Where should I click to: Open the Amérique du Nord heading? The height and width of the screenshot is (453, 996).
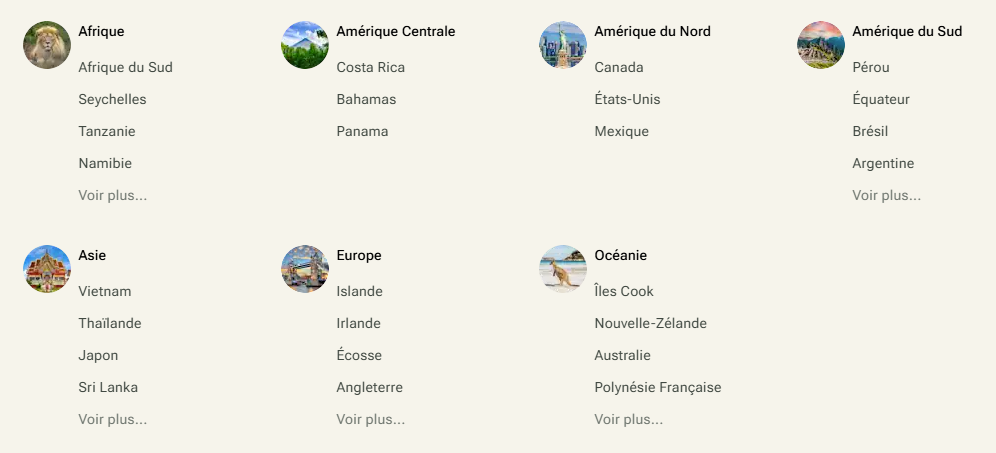652,31
